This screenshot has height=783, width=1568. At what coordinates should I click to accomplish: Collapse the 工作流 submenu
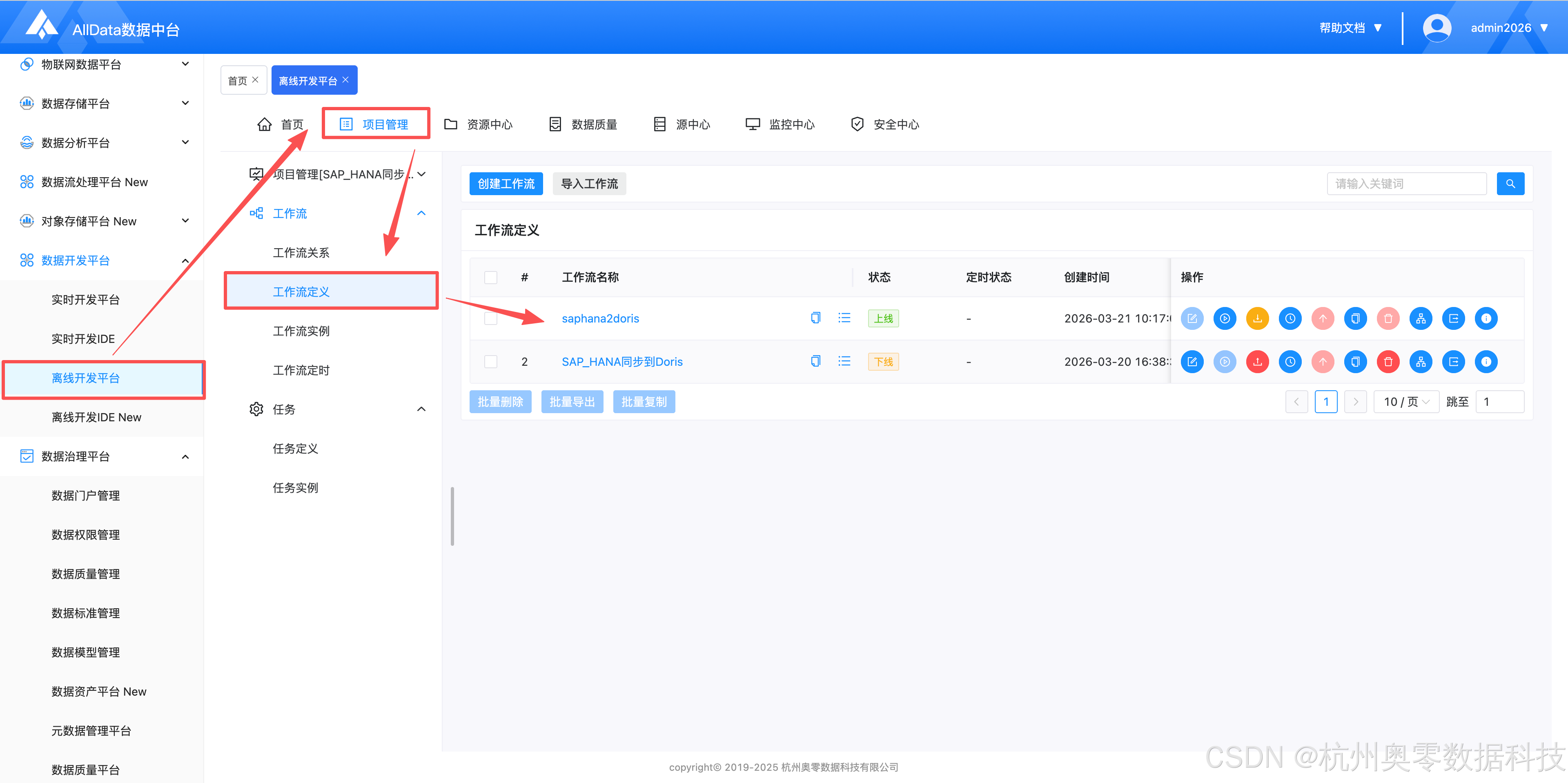(x=421, y=213)
